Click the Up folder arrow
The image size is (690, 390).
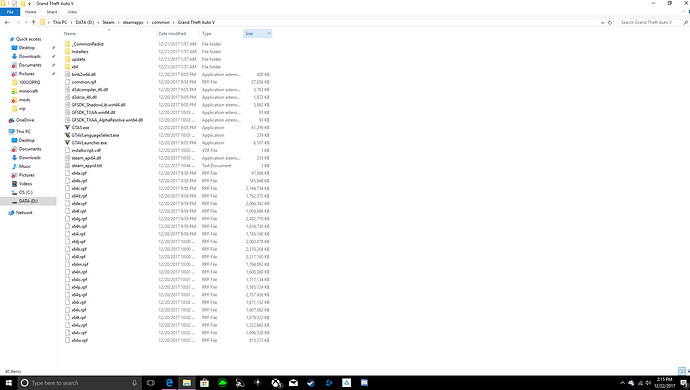click(33, 22)
